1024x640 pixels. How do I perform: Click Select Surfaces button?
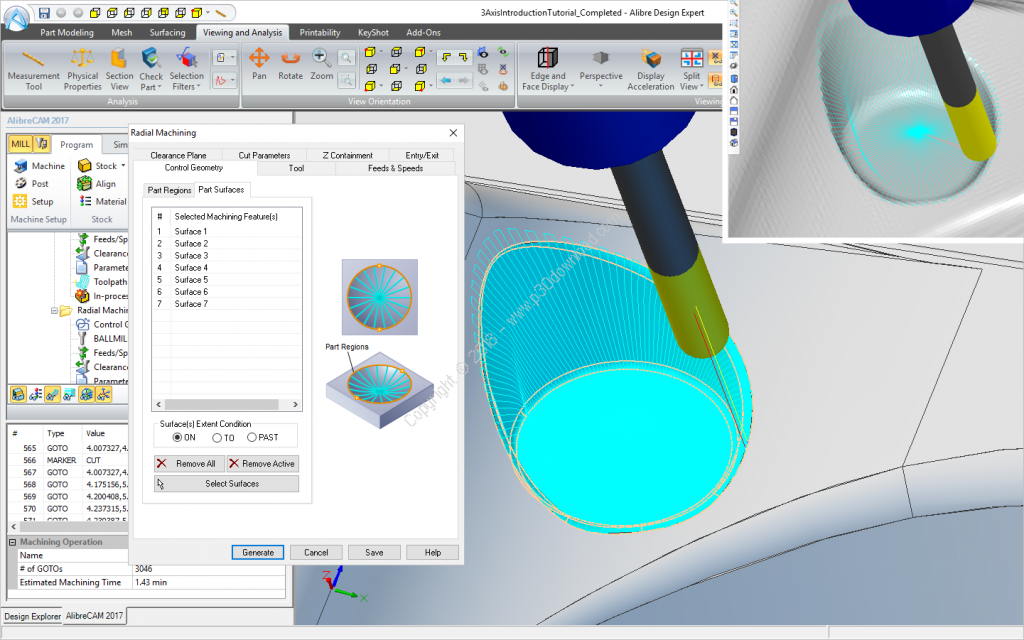(x=226, y=484)
